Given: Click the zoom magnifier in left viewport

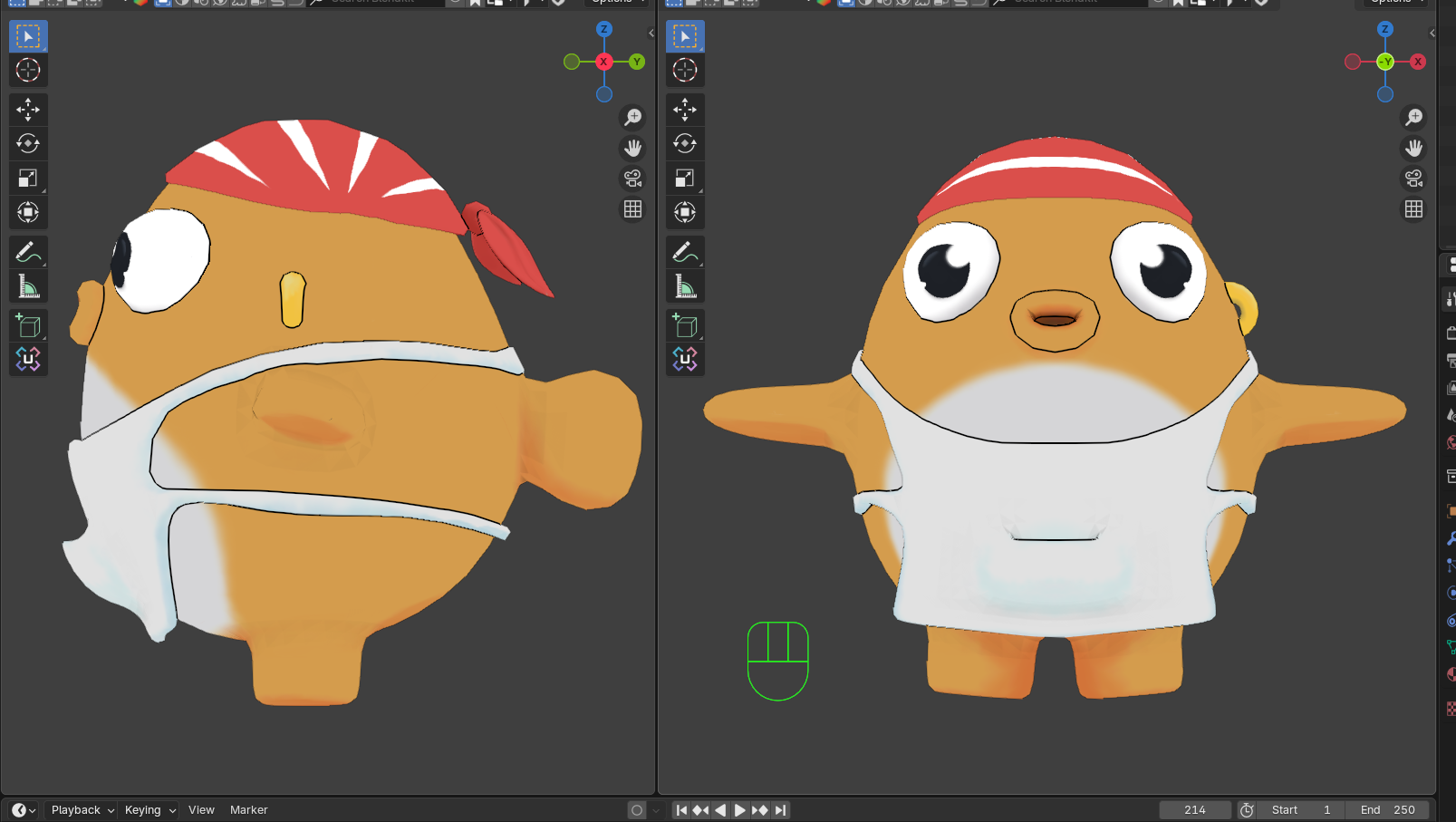Looking at the screenshot, I should pos(632,117).
